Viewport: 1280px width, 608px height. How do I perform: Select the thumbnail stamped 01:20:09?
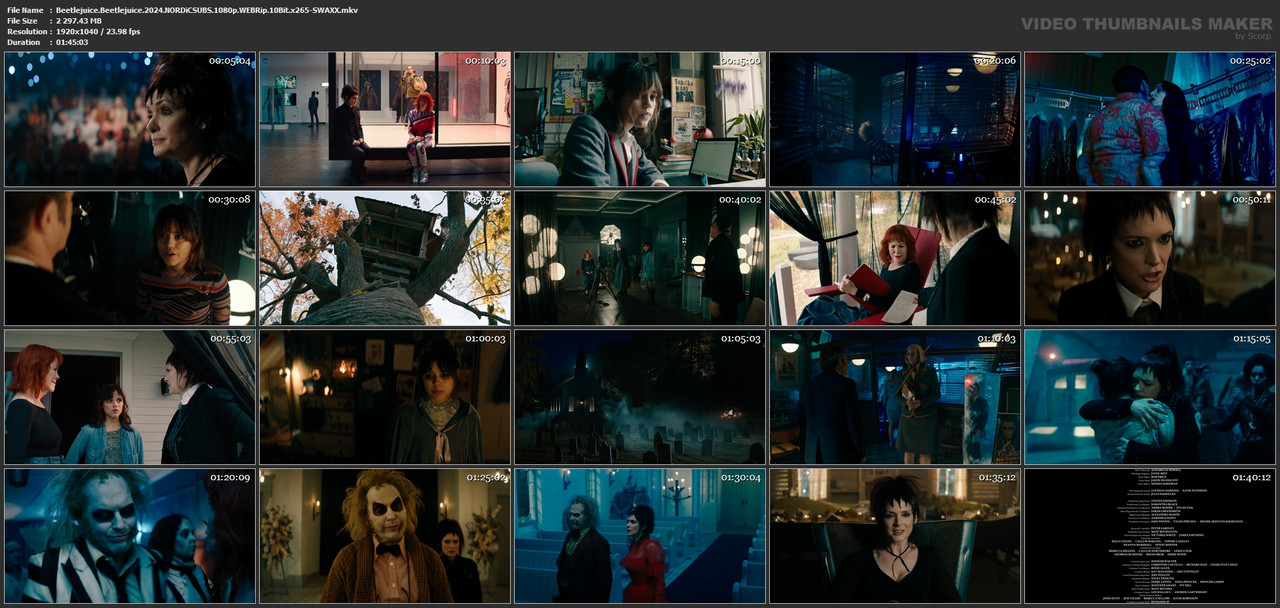click(x=130, y=536)
